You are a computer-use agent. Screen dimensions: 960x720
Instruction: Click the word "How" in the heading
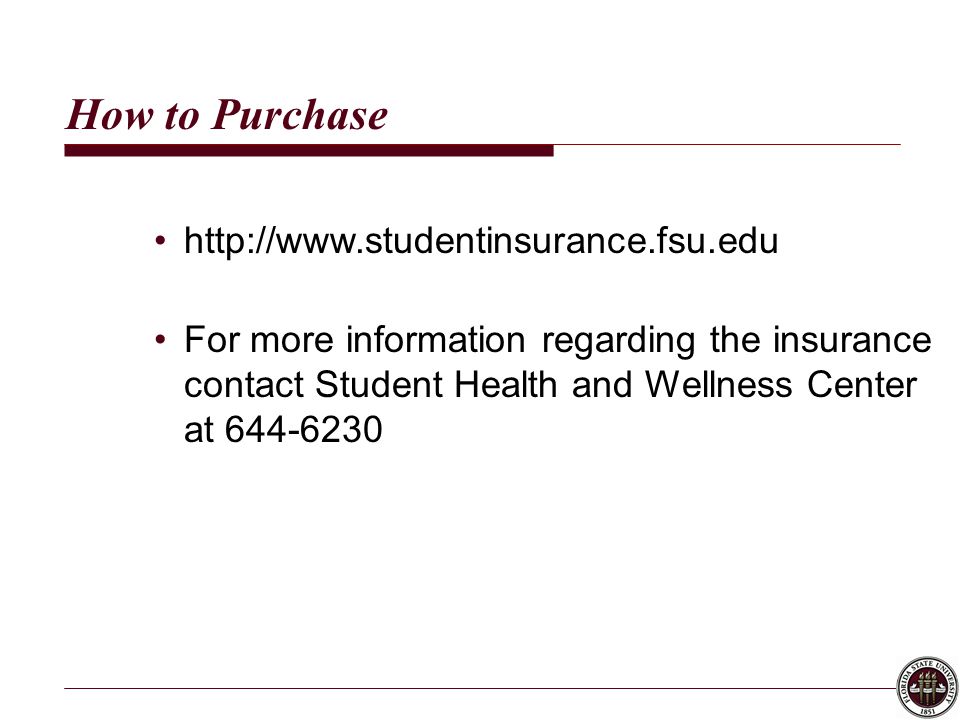coord(110,114)
